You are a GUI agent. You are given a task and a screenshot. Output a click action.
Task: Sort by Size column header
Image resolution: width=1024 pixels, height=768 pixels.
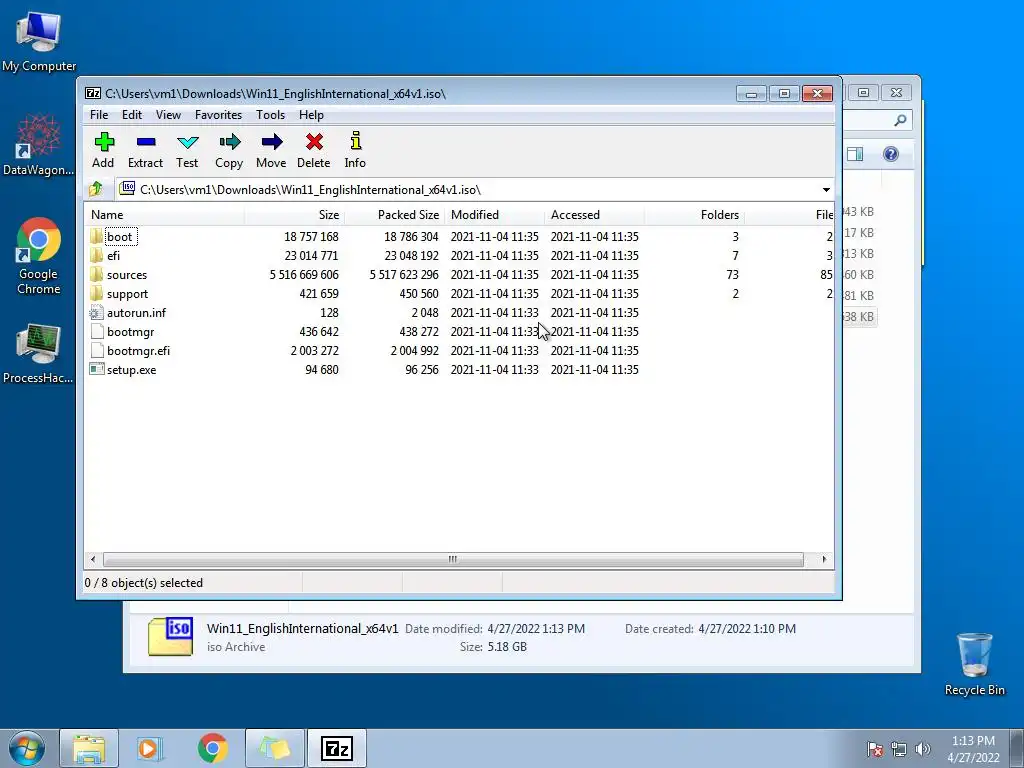[x=295, y=215]
